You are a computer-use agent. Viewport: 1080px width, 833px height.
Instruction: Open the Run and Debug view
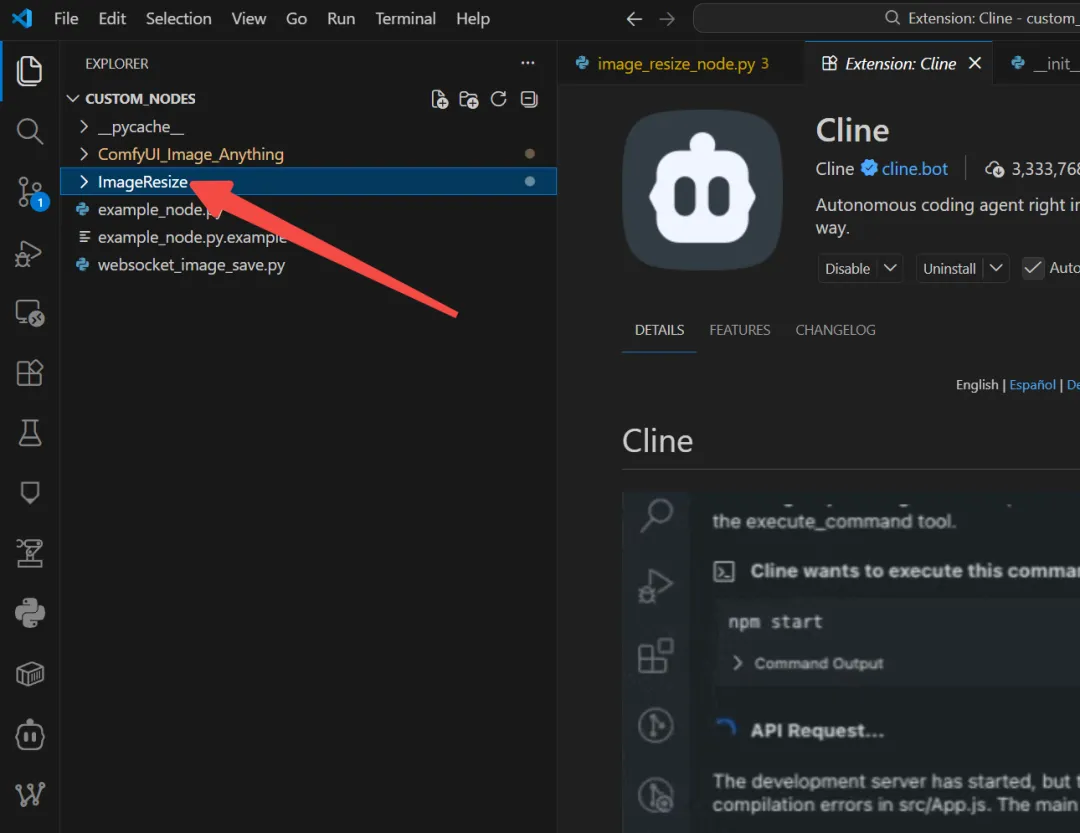(29, 254)
